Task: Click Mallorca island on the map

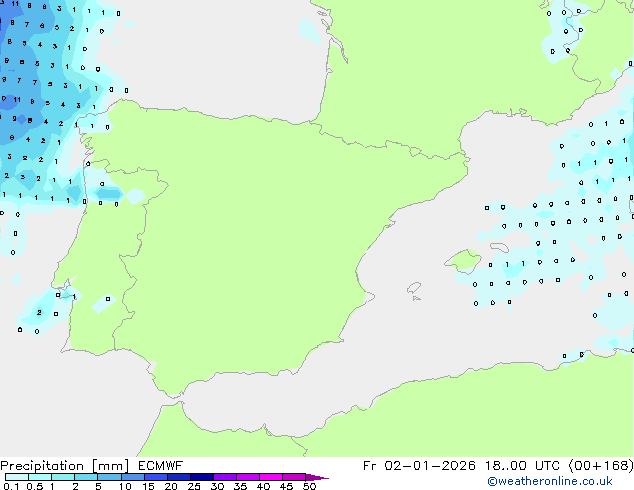Action: tap(464, 261)
